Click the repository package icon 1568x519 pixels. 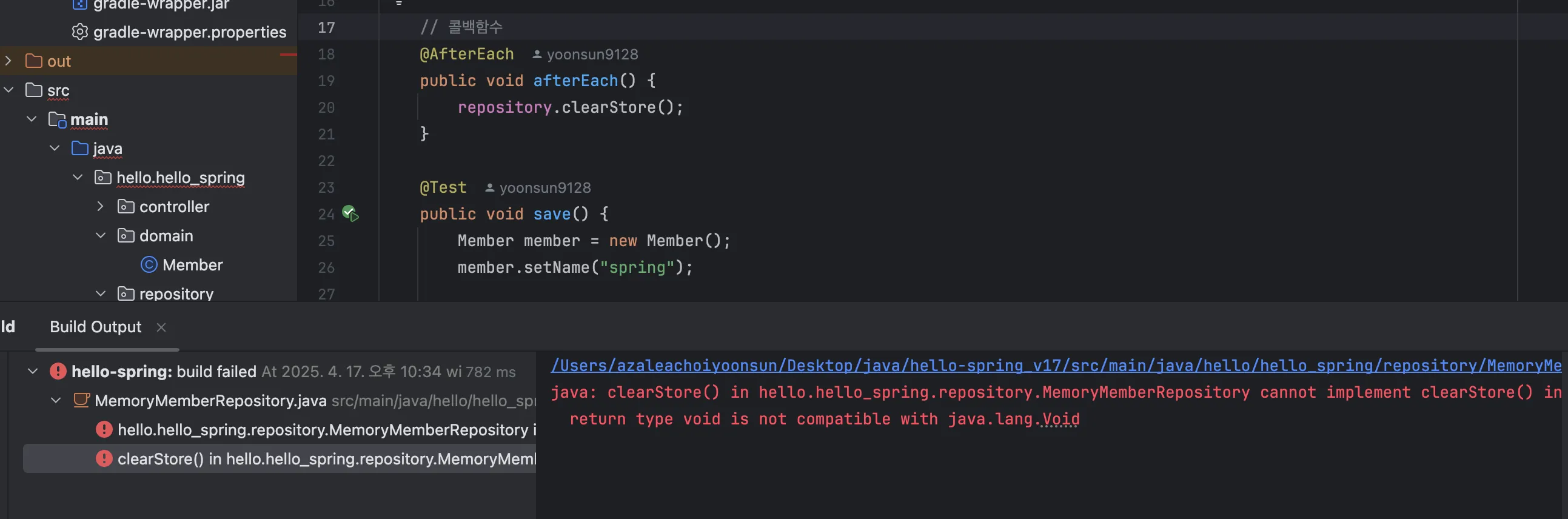pyautogui.click(x=126, y=294)
